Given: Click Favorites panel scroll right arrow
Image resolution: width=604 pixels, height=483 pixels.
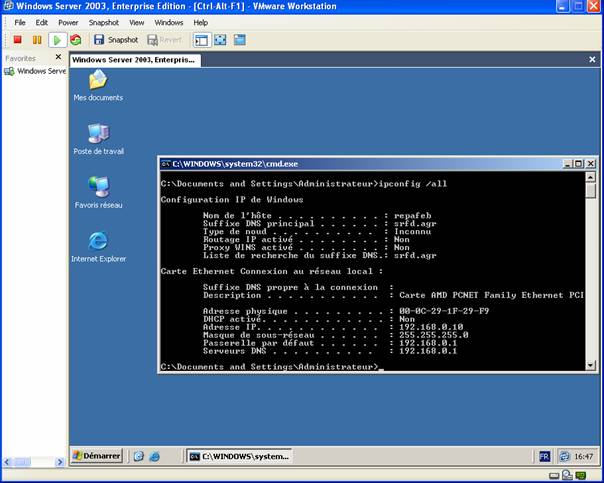Looking at the screenshot, I should point(60,462).
